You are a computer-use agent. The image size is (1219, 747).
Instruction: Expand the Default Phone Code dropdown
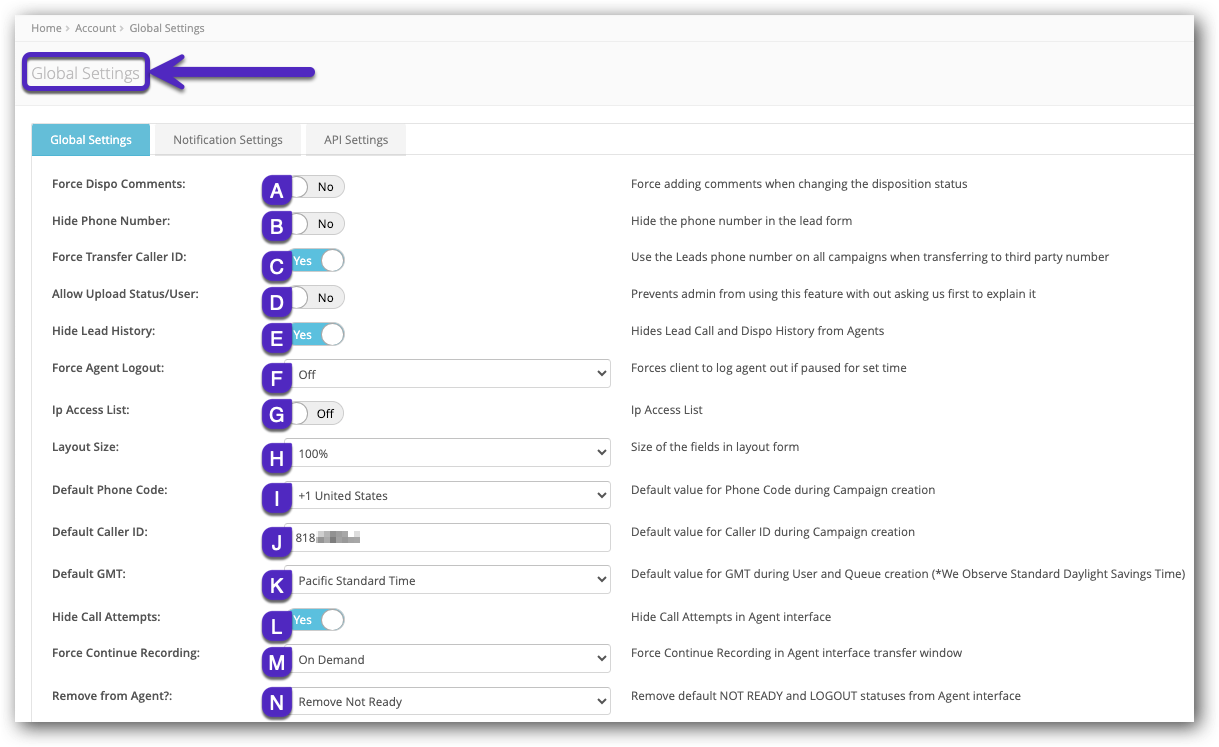(x=447, y=495)
